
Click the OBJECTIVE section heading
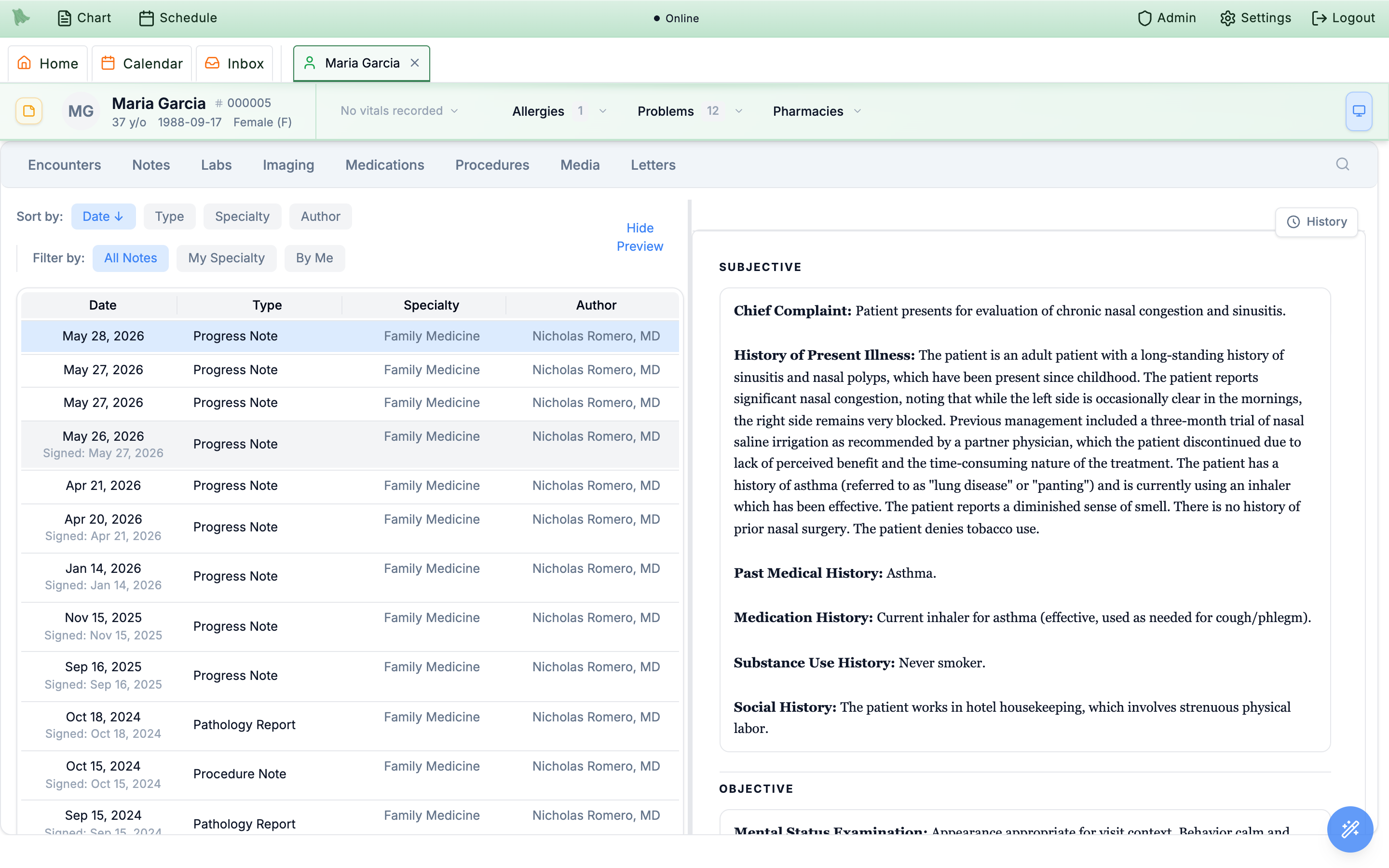coord(756,789)
